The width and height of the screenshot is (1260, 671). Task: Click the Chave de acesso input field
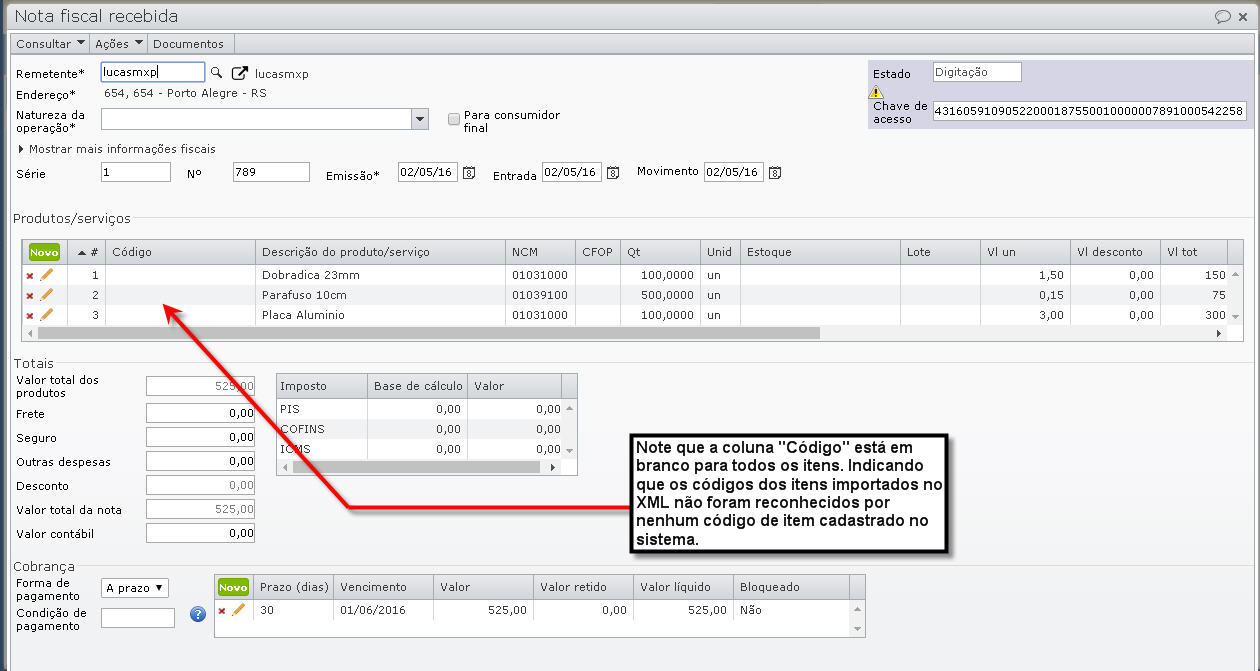(1085, 110)
